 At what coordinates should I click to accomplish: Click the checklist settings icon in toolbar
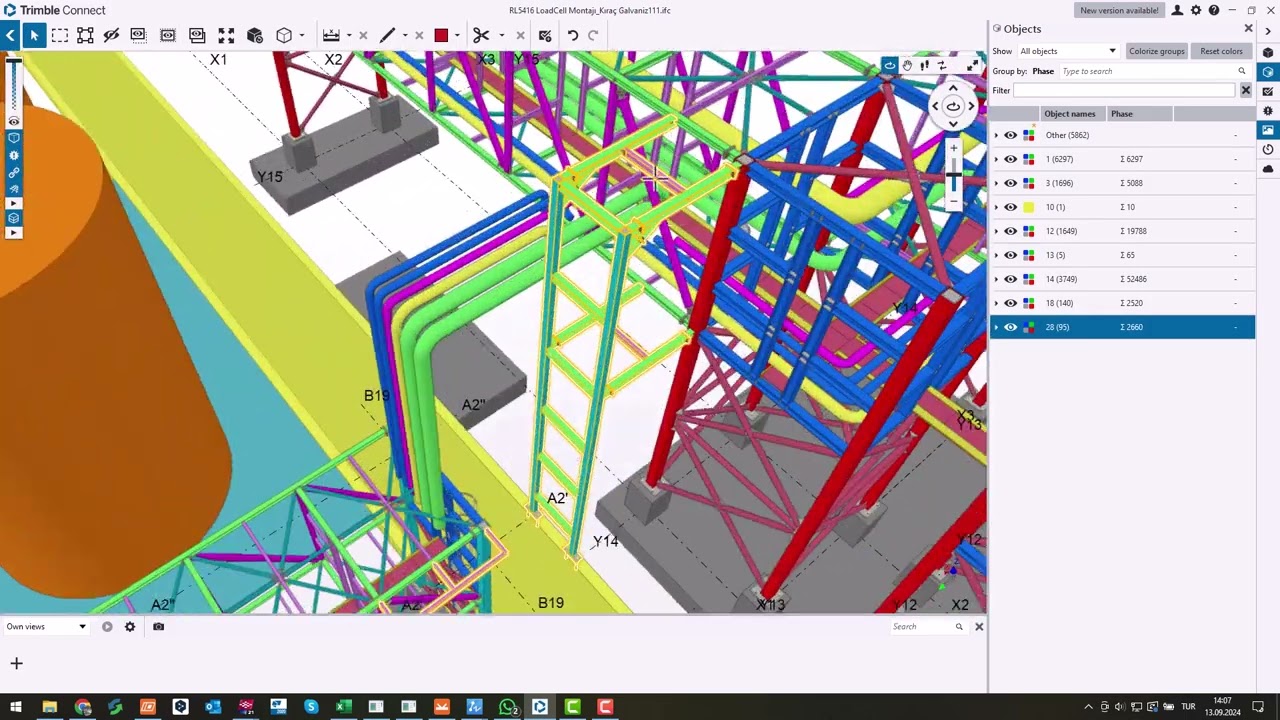coord(545,35)
